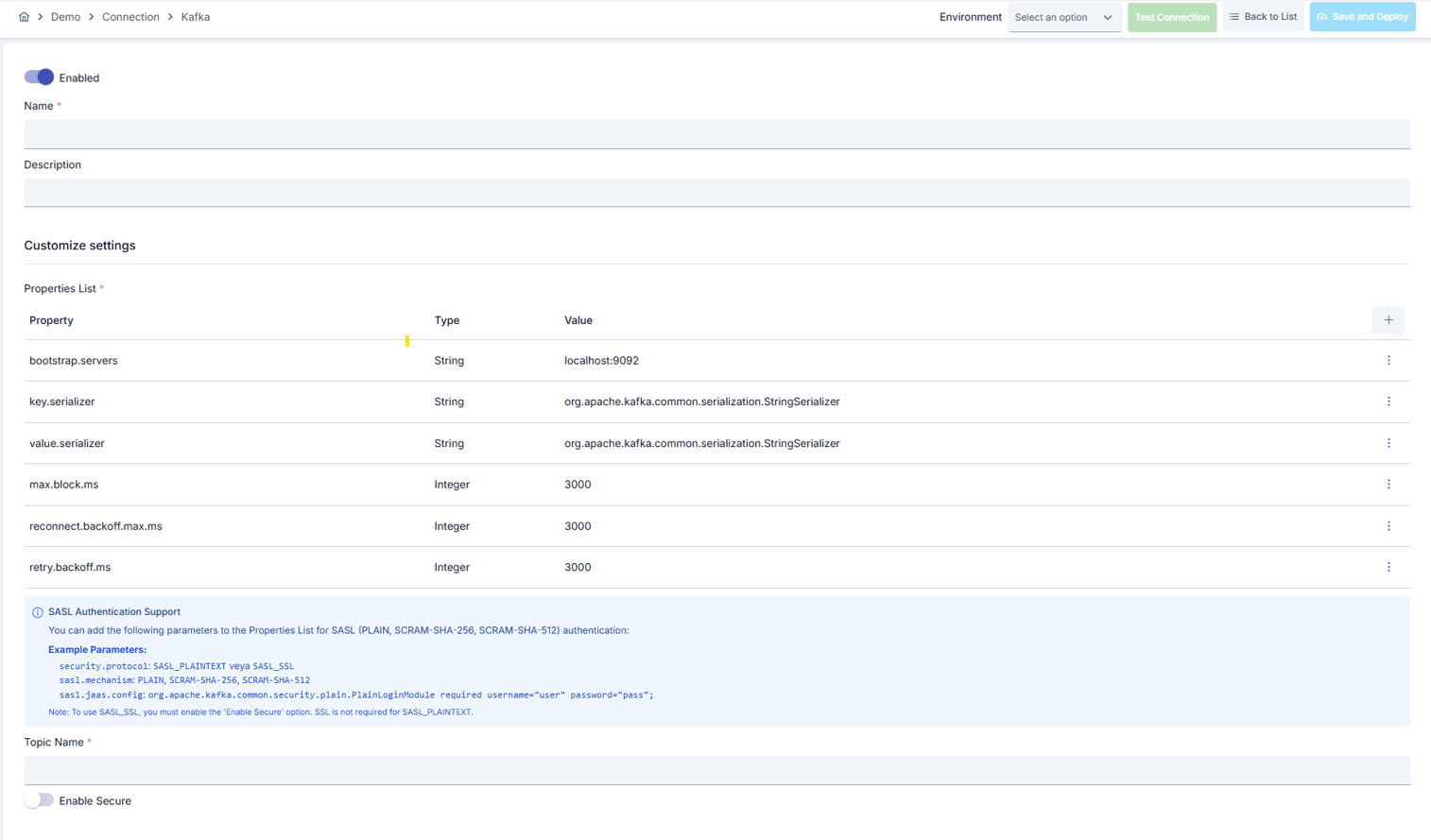This screenshot has width=1431, height=840.
Task: Select the max.block.ms property cell
Action: 64,485
